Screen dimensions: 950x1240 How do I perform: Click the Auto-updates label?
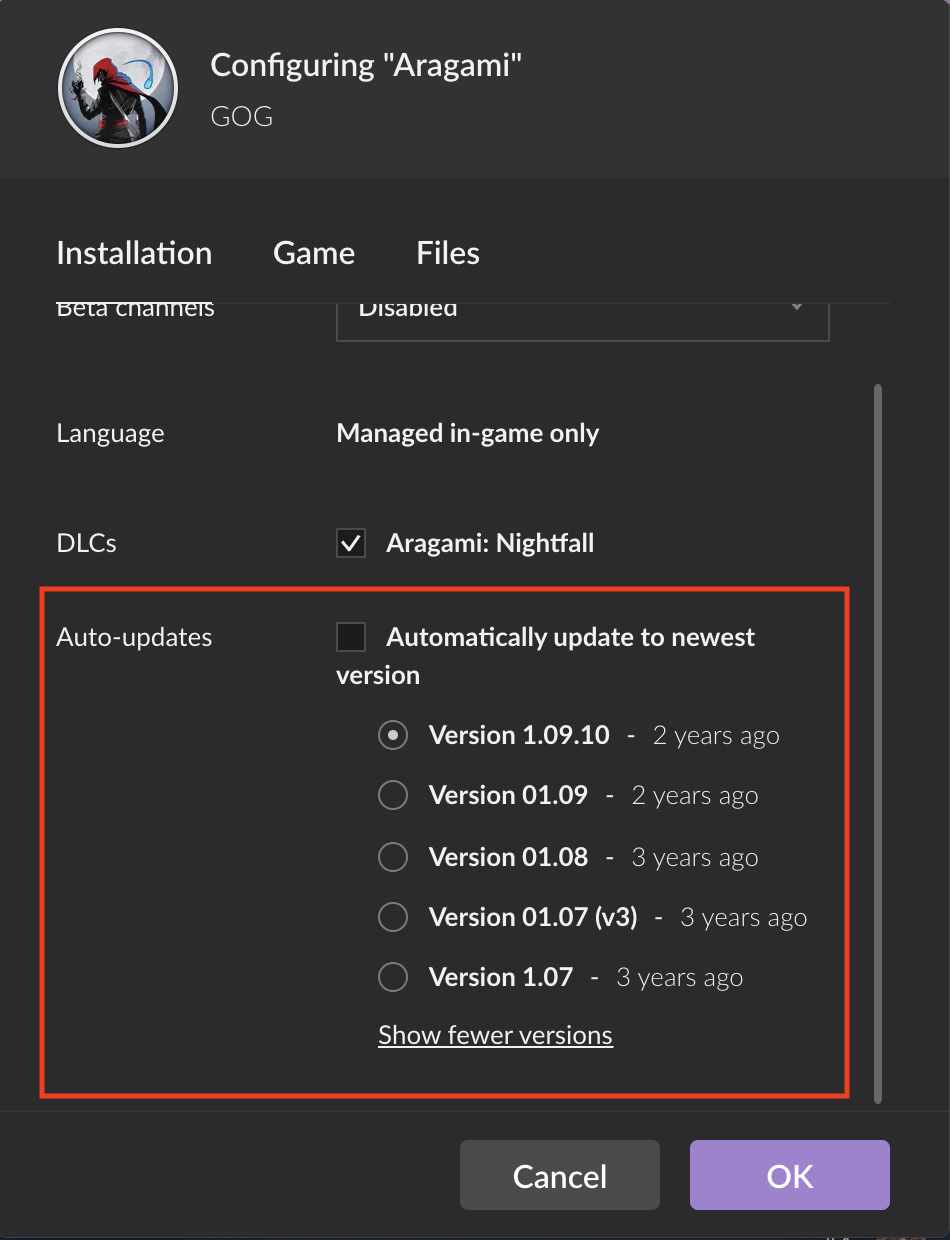(x=134, y=637)
